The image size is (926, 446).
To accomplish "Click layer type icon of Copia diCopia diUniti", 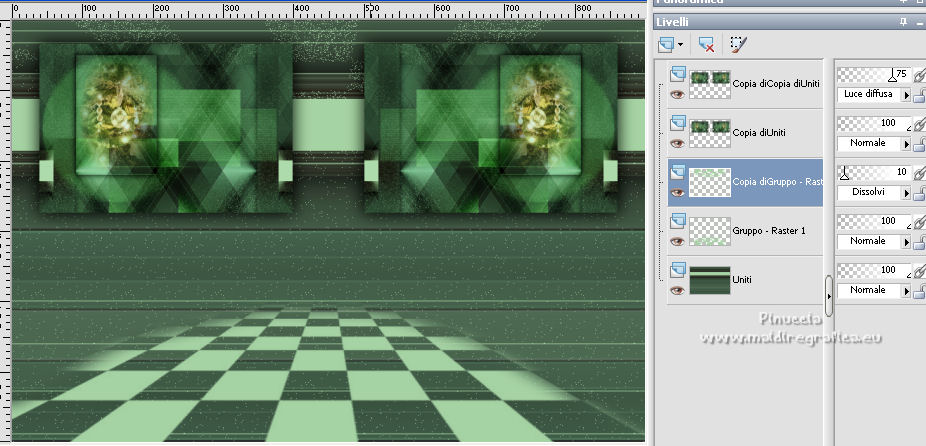I will (x=678, y=74).
